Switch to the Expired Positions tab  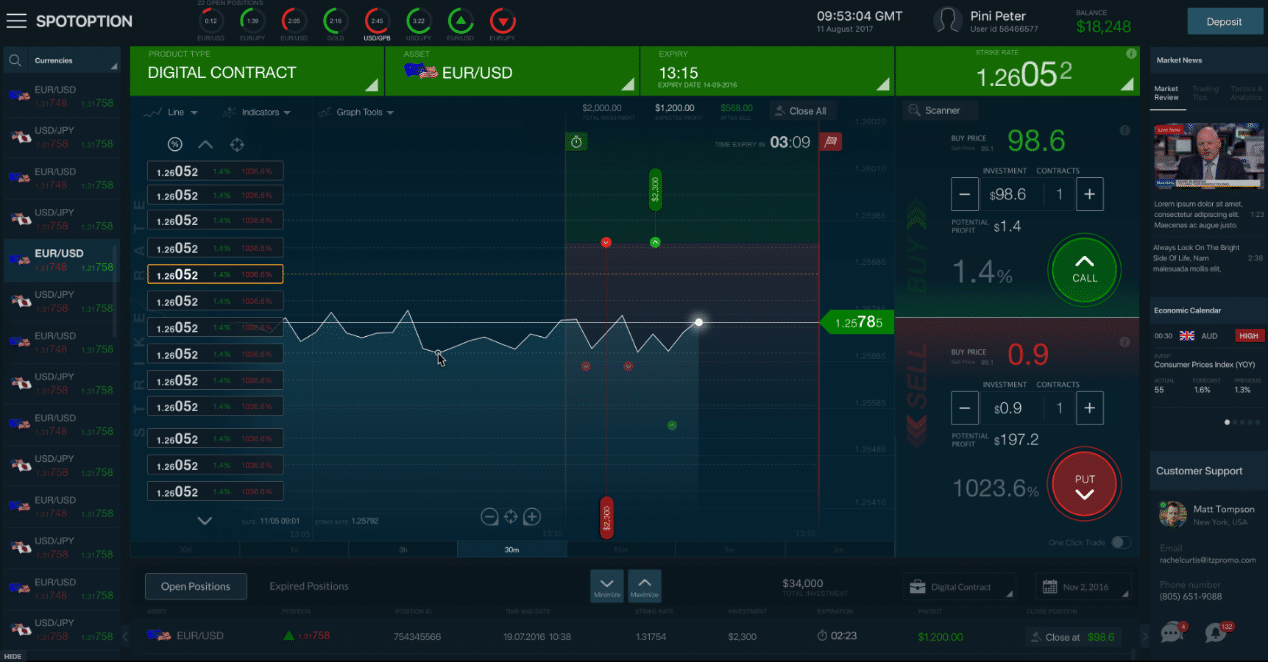(x=309, y=586)
